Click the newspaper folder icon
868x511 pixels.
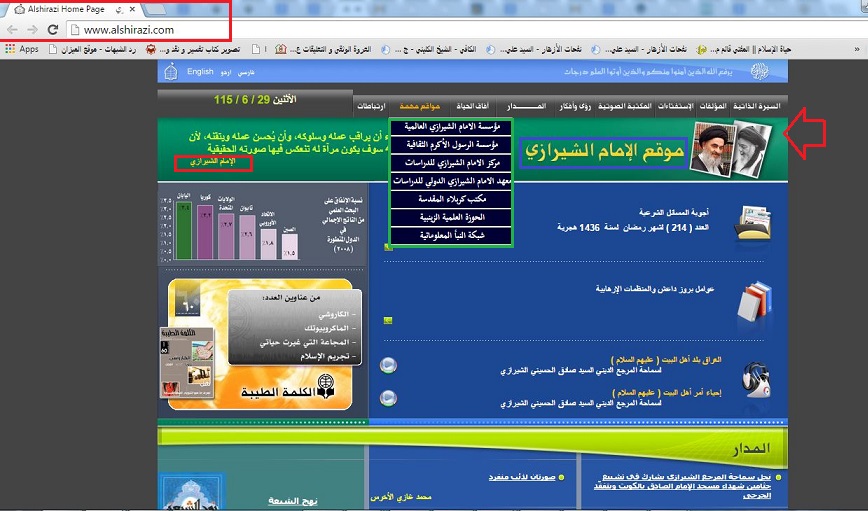click(x=753, y=223)
